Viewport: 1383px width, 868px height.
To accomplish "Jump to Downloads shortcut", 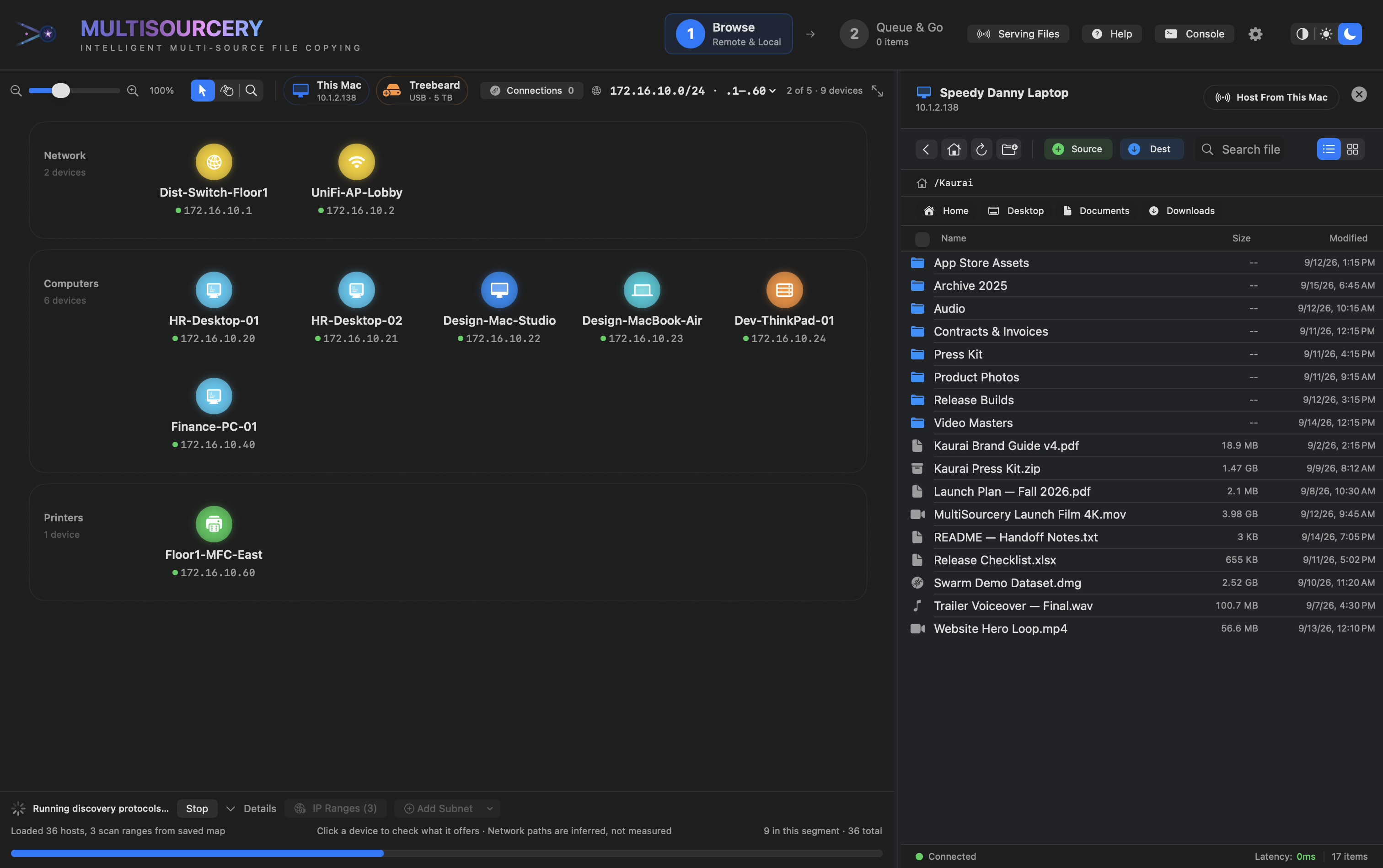I will tap(1182, 211).
